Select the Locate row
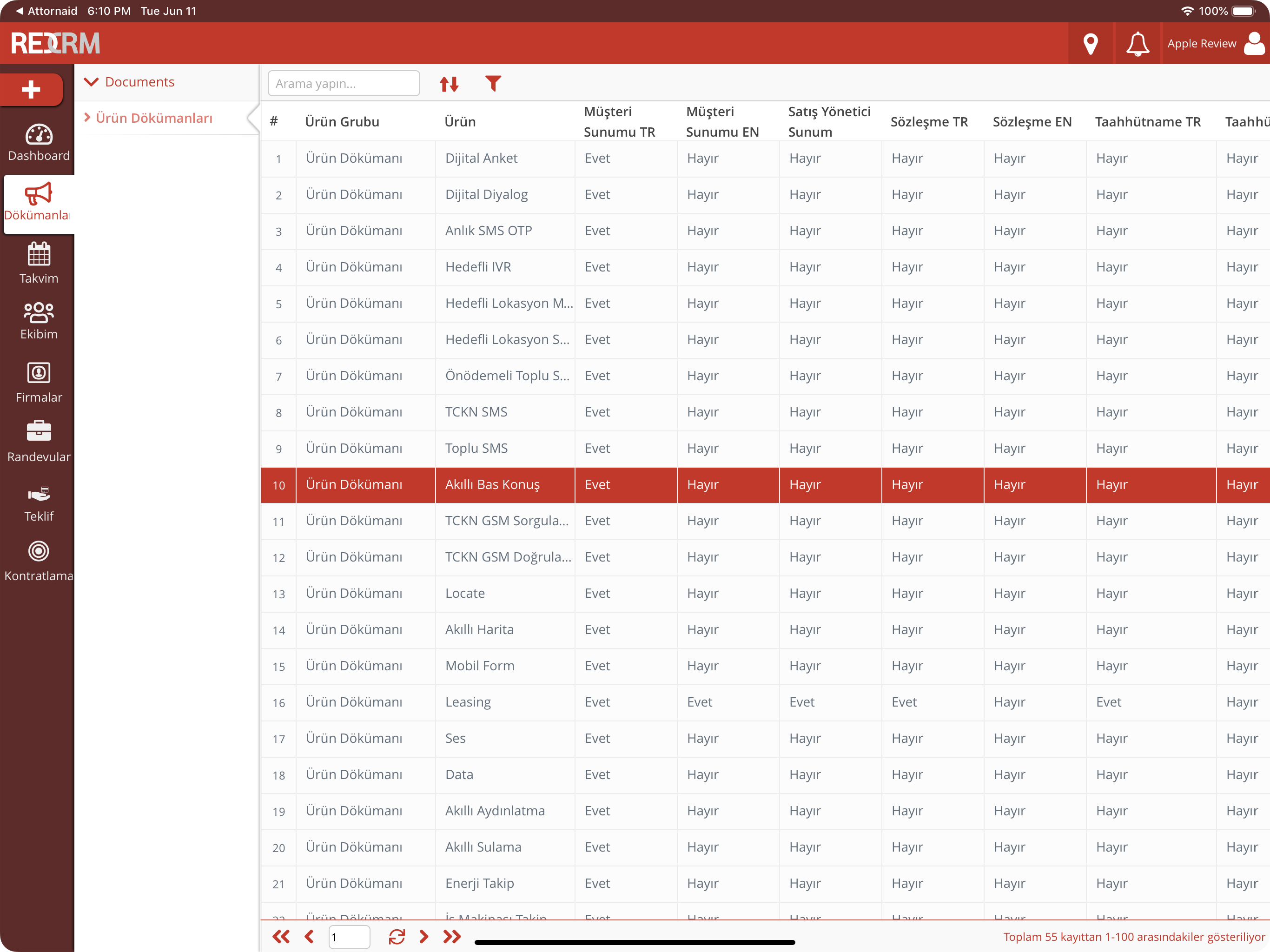The image size is (1270, 952). (x=765, y=594)
